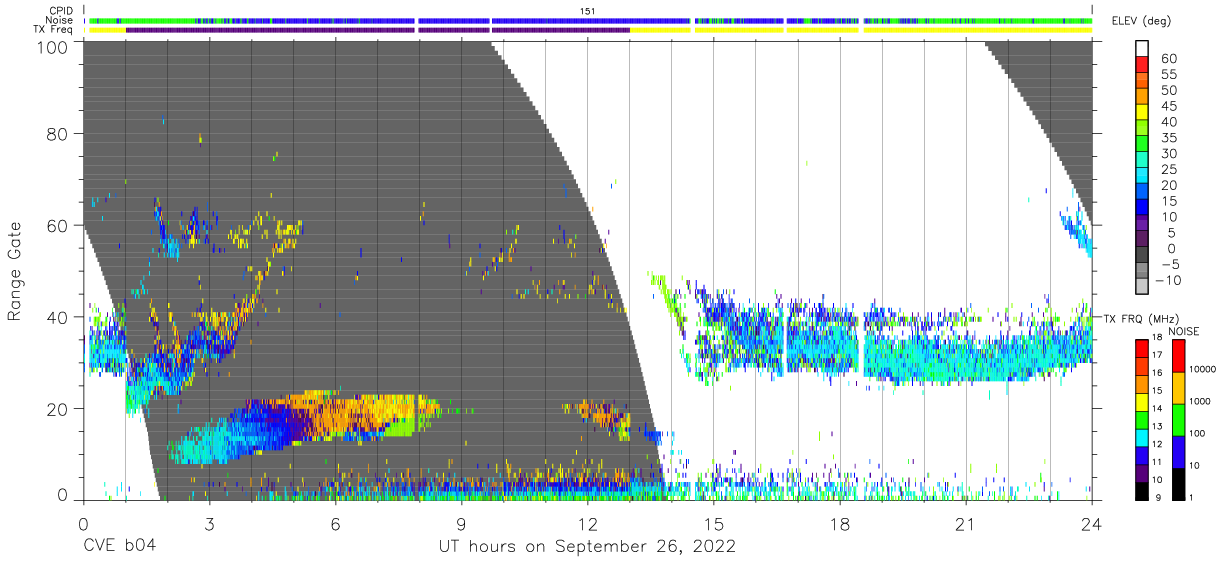Image resolution: width=1228 pixels, height=567 pixels.
Task: Pick the white top segment of the ELEV colorbar
Action: [x=1144, y=49]
